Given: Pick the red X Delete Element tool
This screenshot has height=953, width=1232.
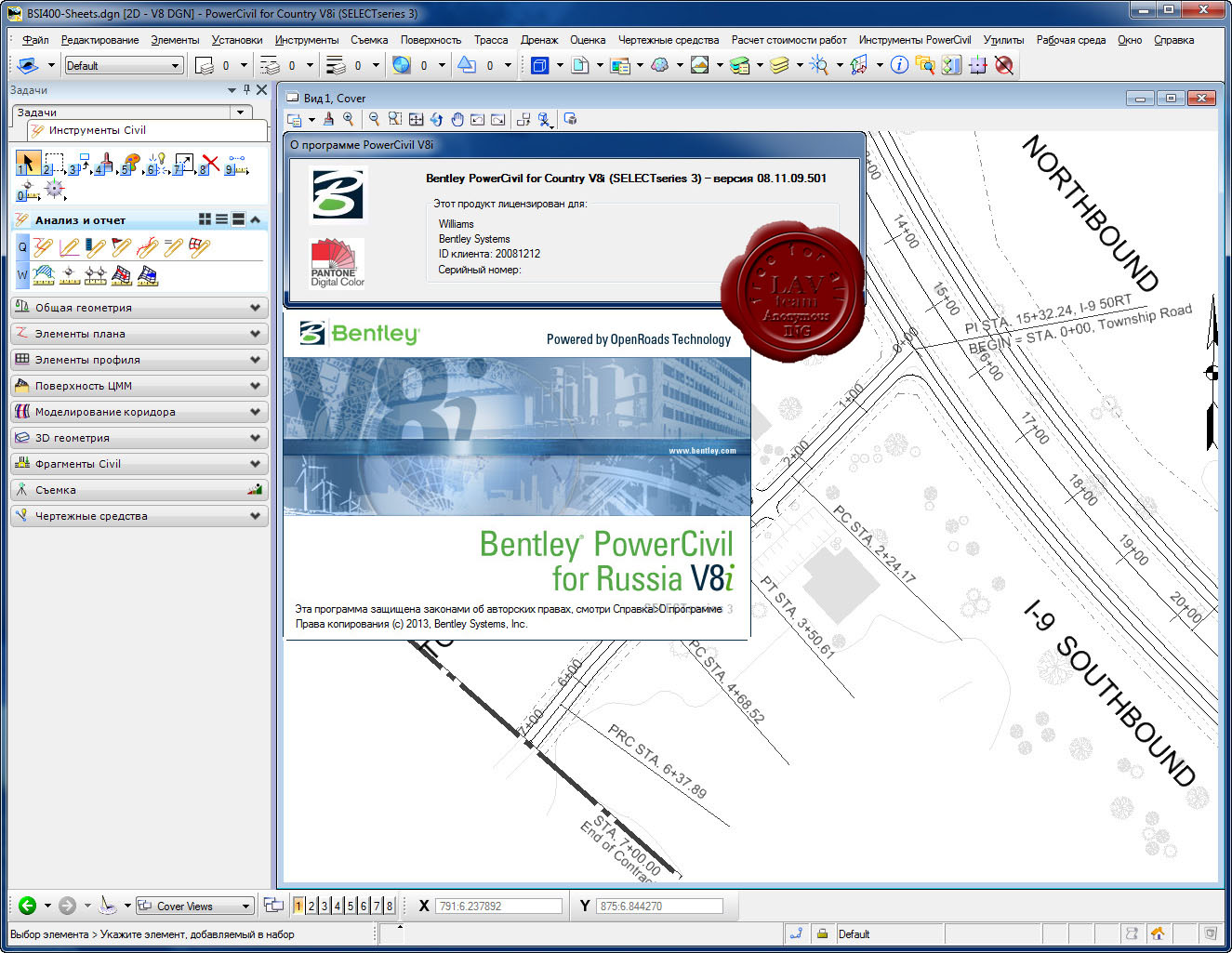Looking at the screenshot, I should click(x=210, y=164).
